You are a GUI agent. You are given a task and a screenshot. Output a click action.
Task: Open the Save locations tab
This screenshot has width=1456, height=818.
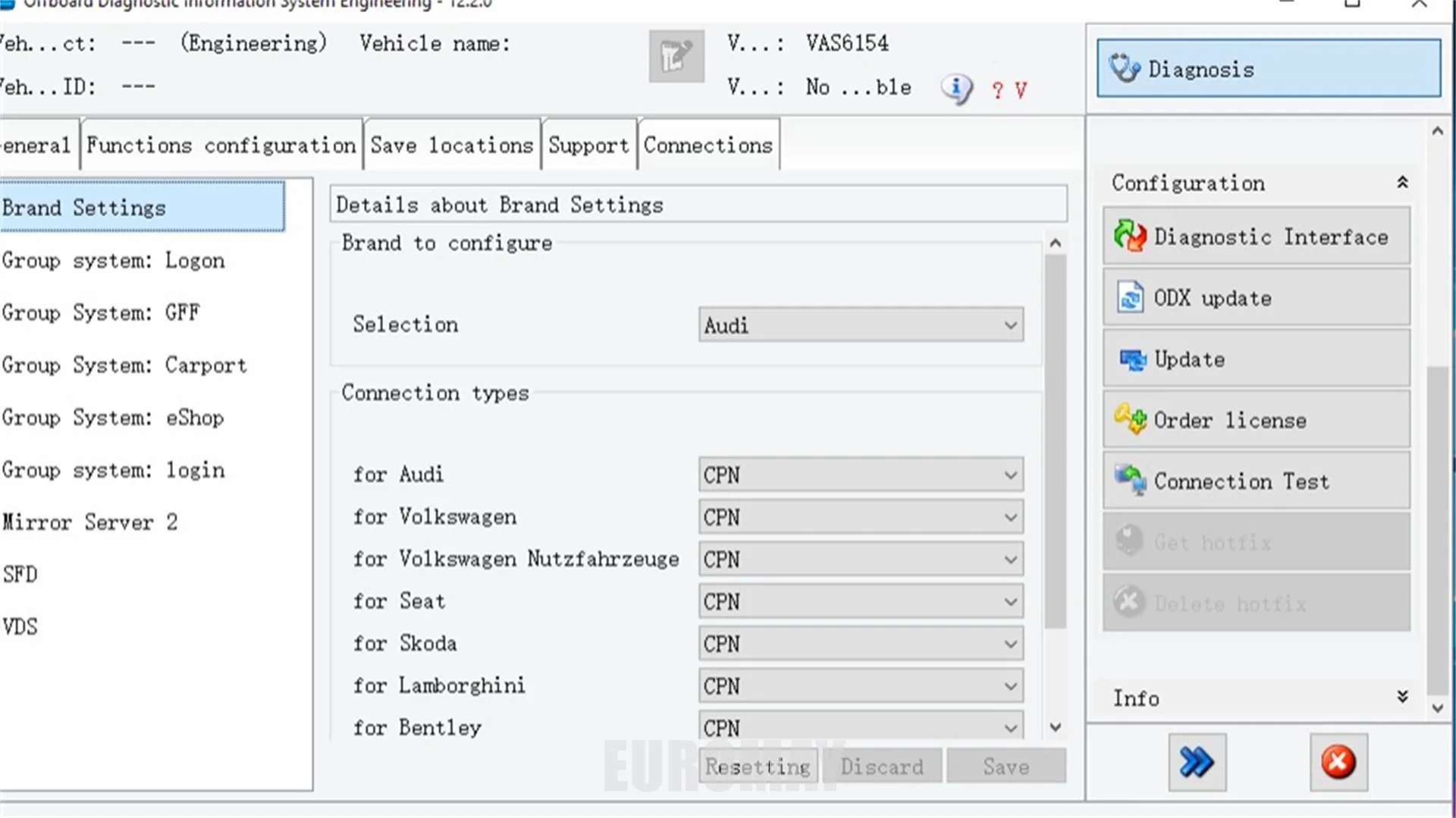tap(452, 145)
